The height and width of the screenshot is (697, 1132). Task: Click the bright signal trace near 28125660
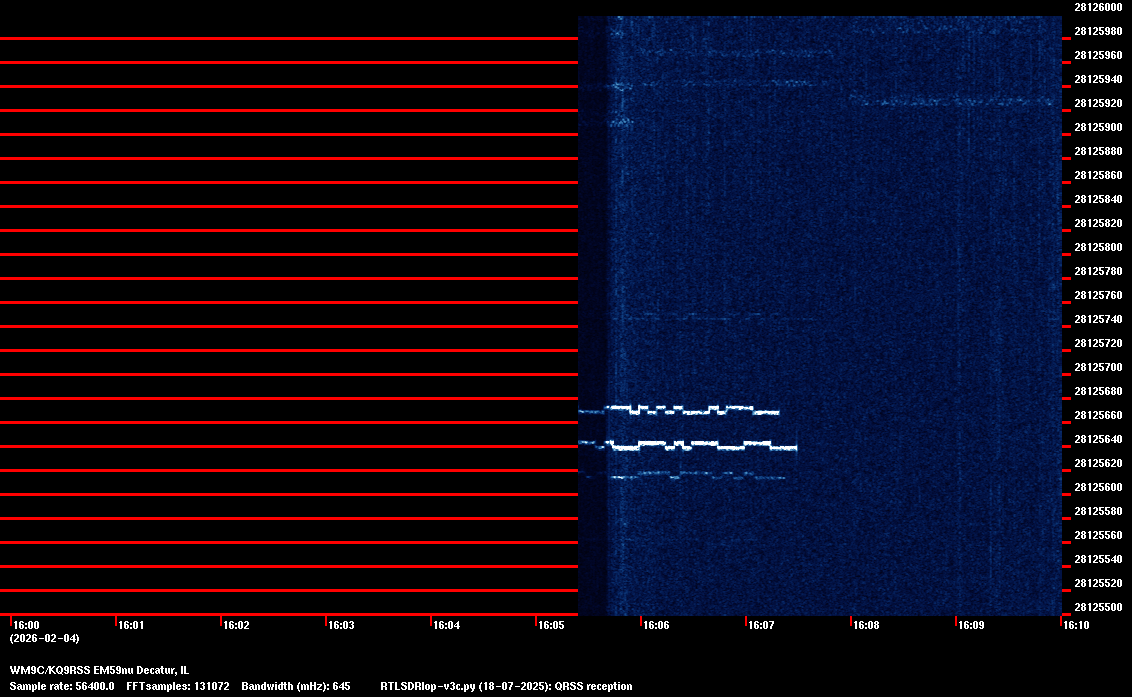(680, 409)
